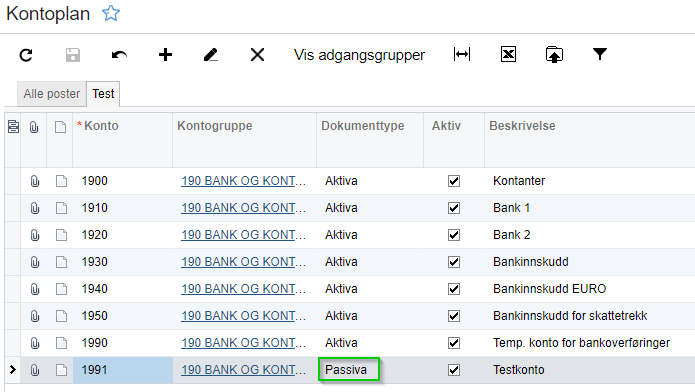Screen dimensions: 695x392
Task: Fit columns to width icon
Action: click(x=462, y=55)
